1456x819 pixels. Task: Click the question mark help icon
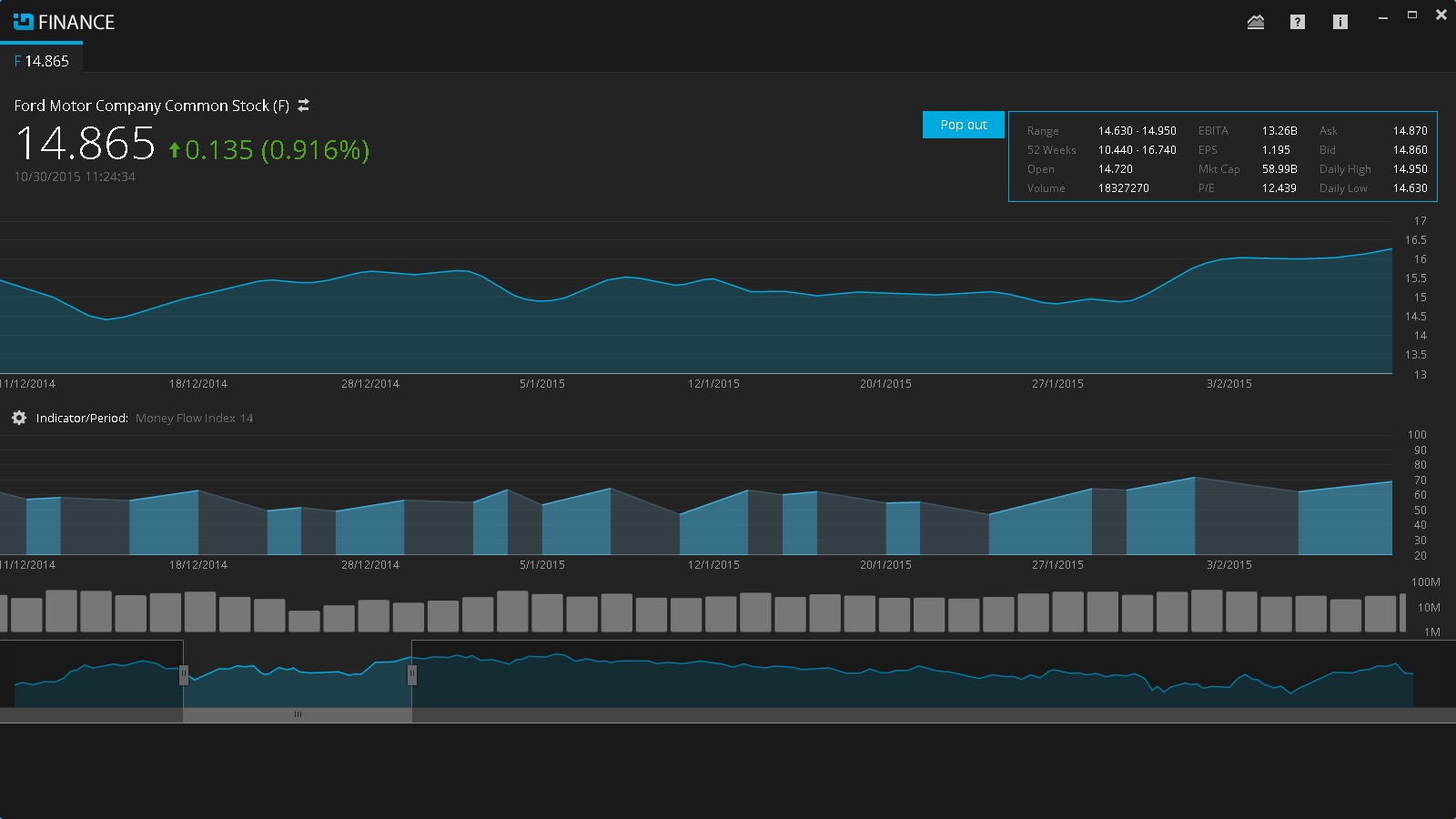pos(1298,22)
